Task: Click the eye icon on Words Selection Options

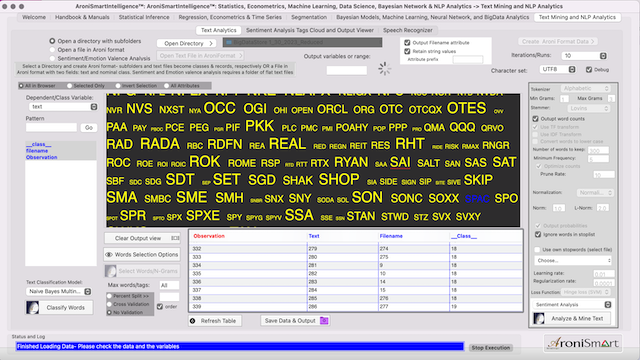Action: coord(109,255)
